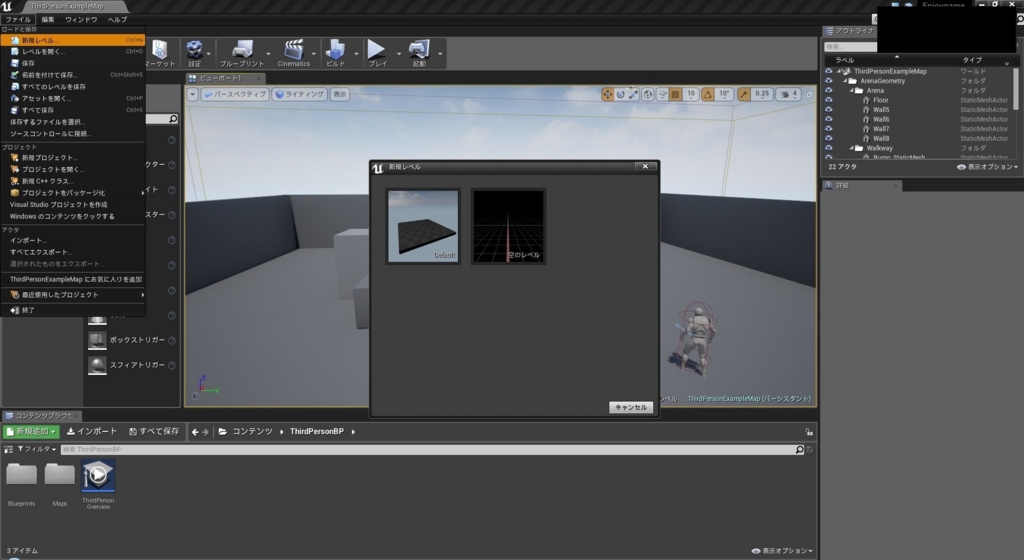Toggle visibility of Floor actor

point(829,100)
